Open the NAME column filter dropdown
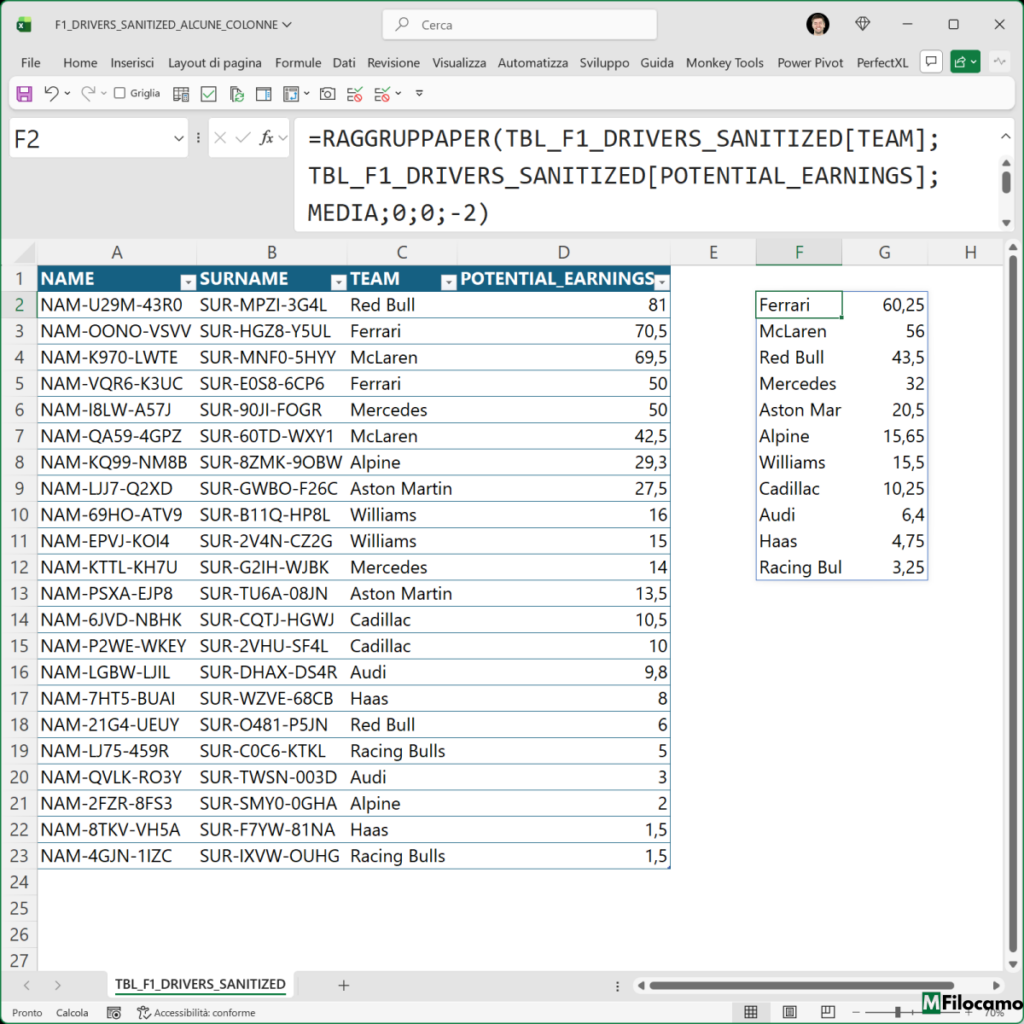Image resolution: width=1024 pixels, height=1024 pixels. (x=188, y=281)
